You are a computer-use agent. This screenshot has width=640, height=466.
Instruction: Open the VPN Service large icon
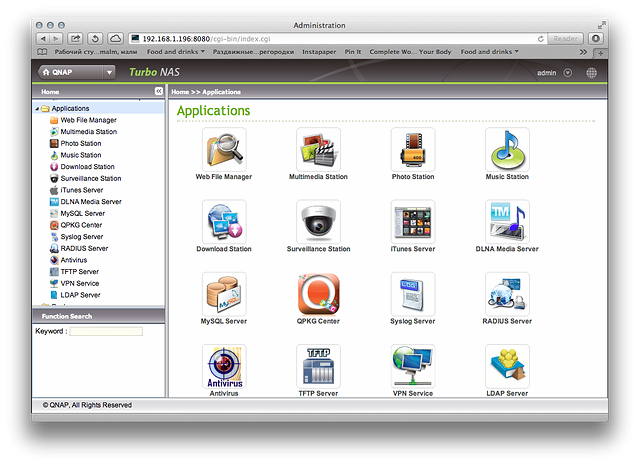[x=413, y=366]
